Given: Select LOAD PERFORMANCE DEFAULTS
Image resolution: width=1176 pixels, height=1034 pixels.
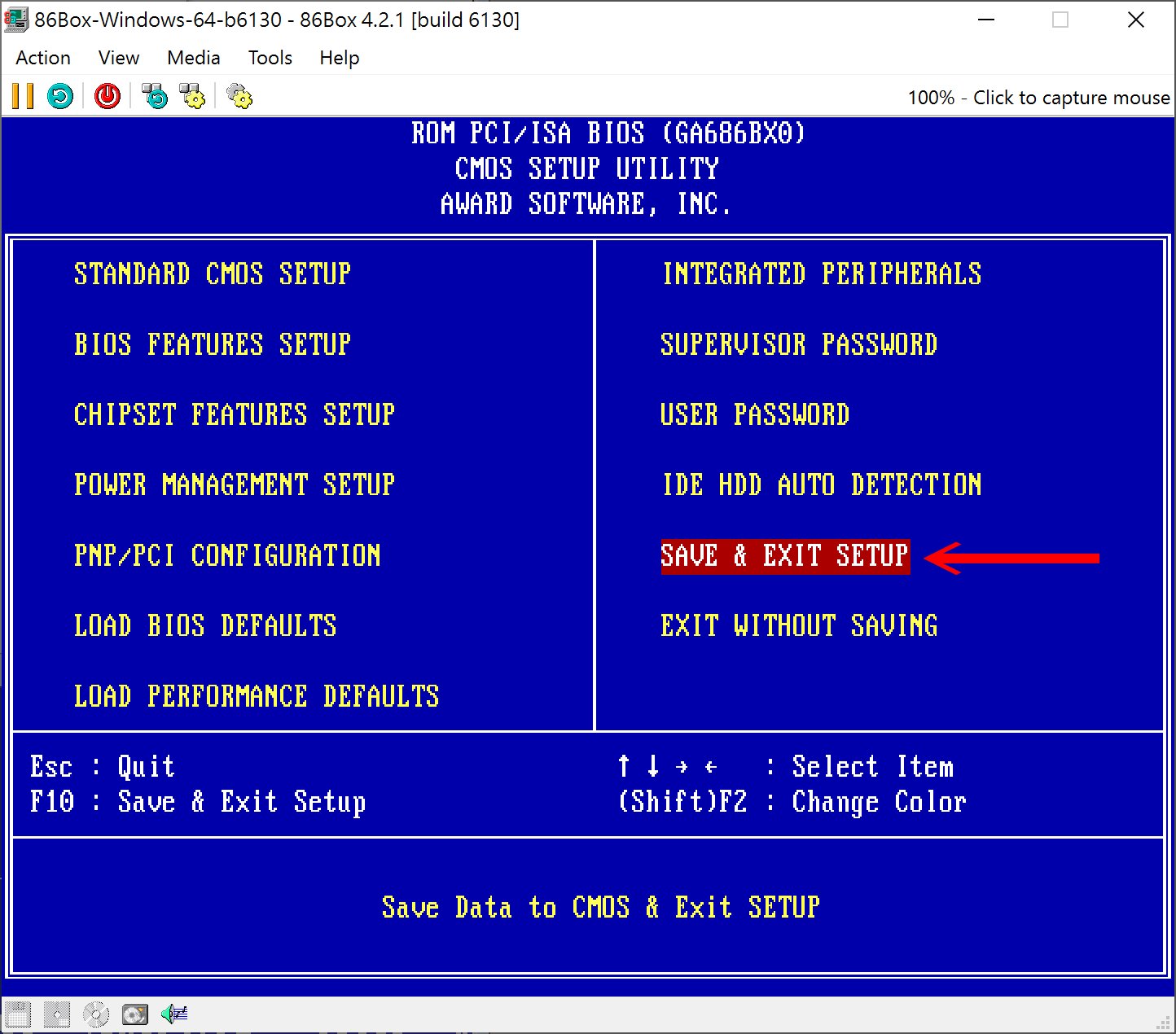Looking at the screenshot, I should click(257, 697).
